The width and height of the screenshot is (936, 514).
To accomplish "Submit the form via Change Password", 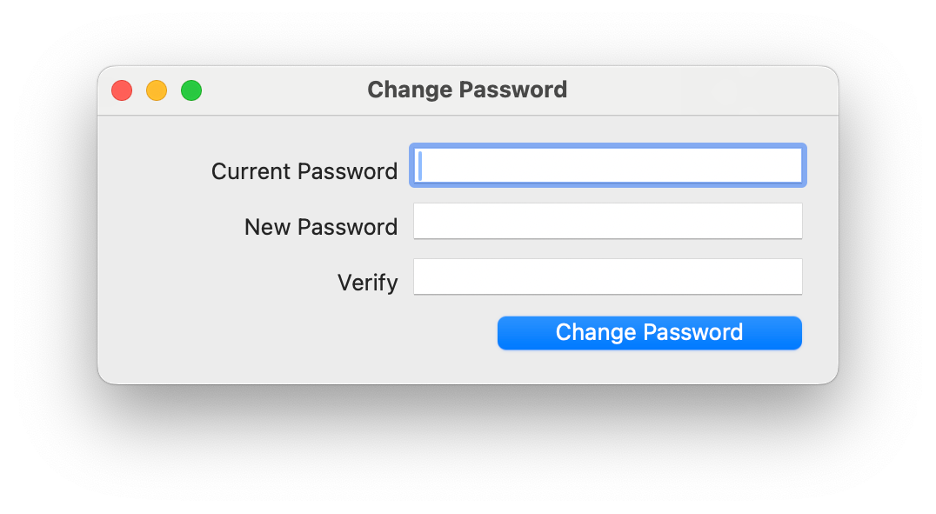I will click(x=649, y=333).
